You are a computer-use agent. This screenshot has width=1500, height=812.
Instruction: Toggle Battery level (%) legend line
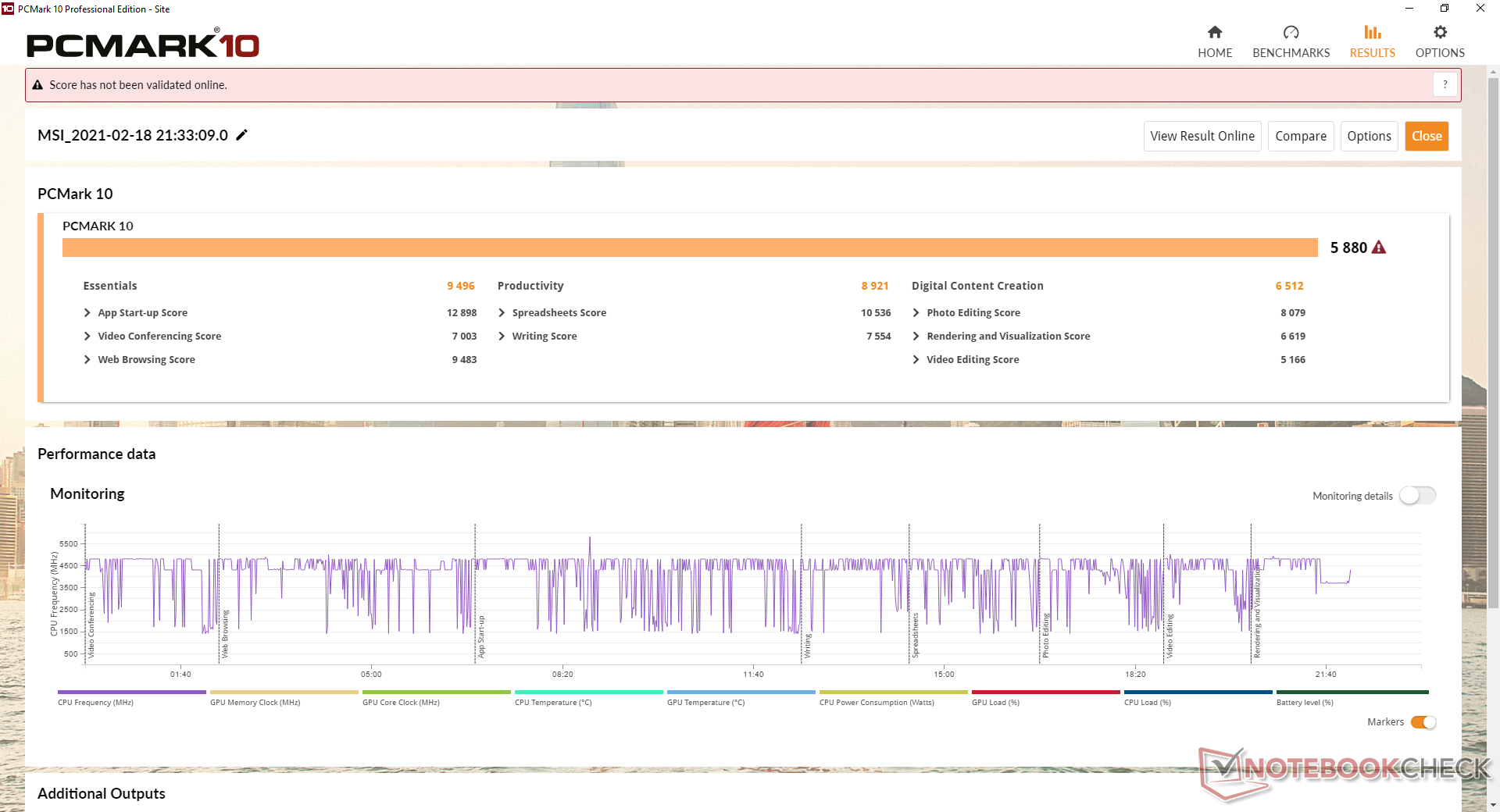pyautogui.click(x=1352, y=692)
